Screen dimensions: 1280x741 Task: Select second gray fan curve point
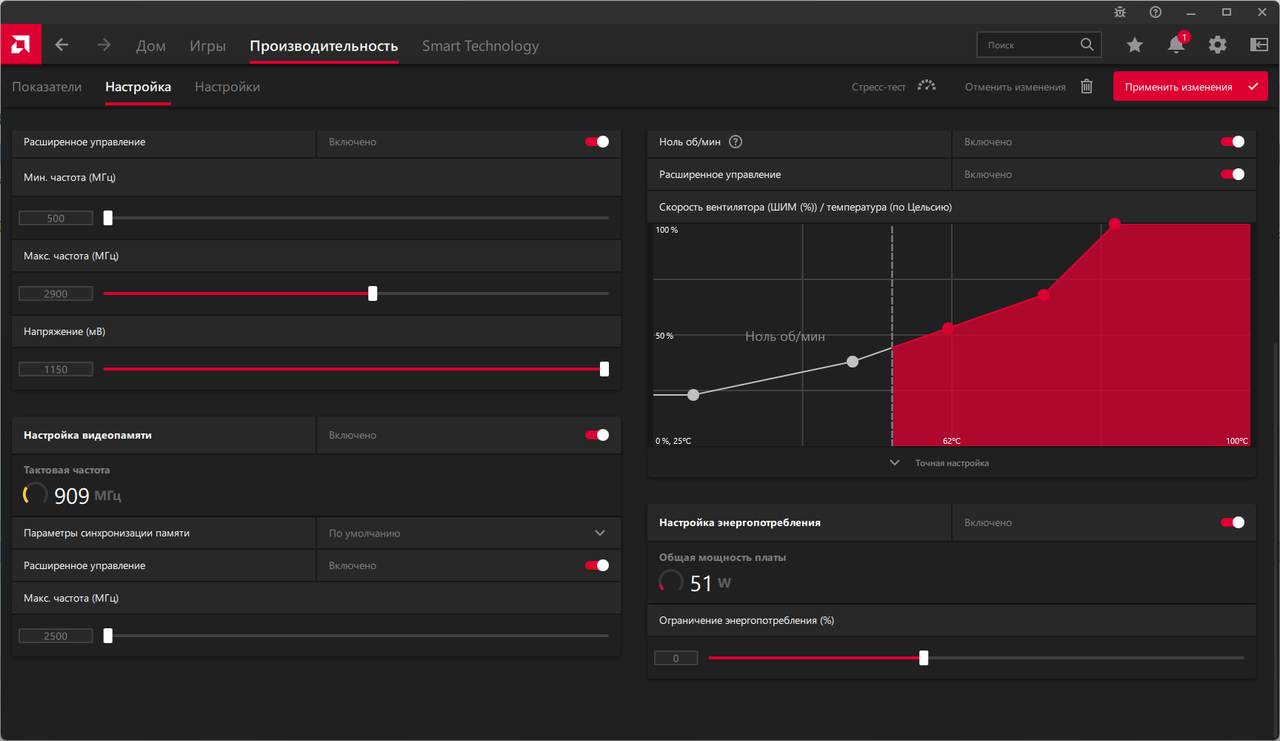coord(852,361)
